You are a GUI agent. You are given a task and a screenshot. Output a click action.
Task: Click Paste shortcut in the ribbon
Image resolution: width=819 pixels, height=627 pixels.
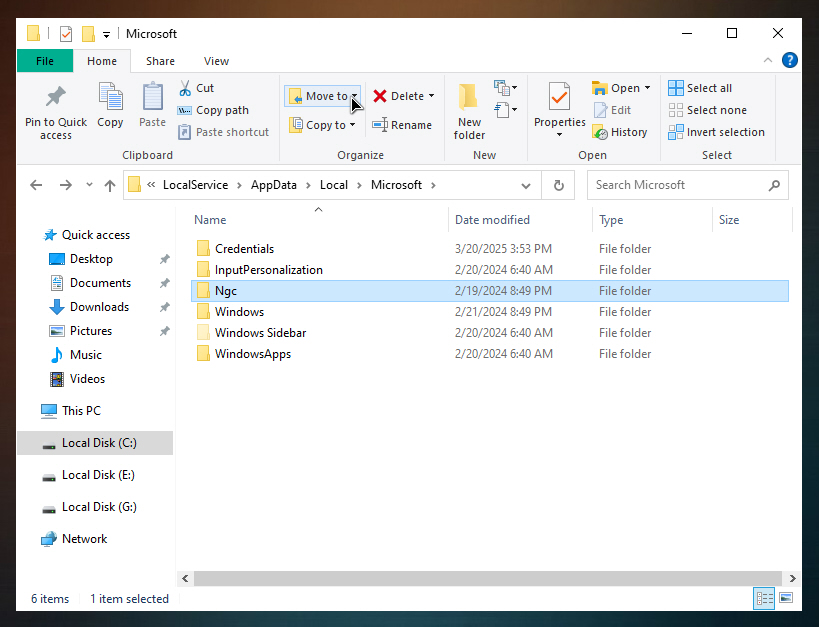224,132
